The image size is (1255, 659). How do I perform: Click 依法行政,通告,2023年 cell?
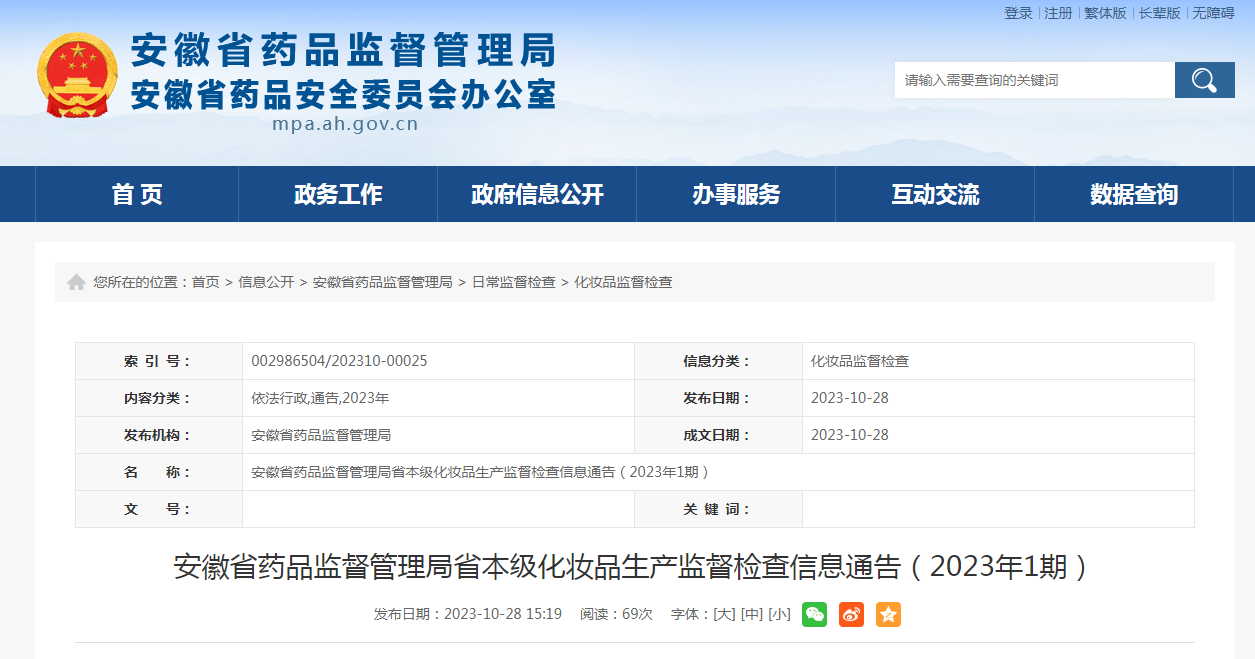click(x=320, y=398)
